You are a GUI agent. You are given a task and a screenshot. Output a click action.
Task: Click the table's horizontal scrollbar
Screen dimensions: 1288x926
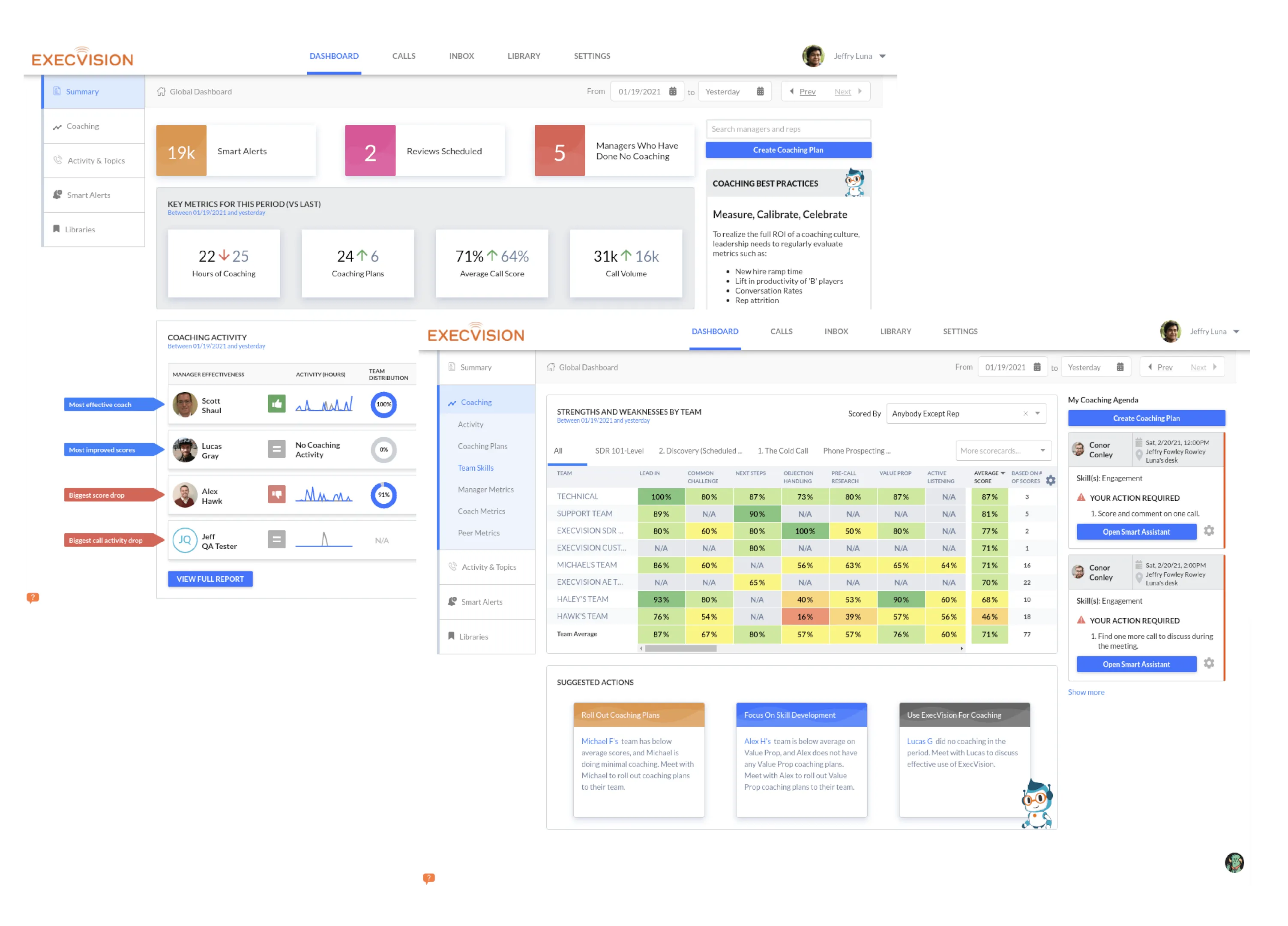click(680, 648)
